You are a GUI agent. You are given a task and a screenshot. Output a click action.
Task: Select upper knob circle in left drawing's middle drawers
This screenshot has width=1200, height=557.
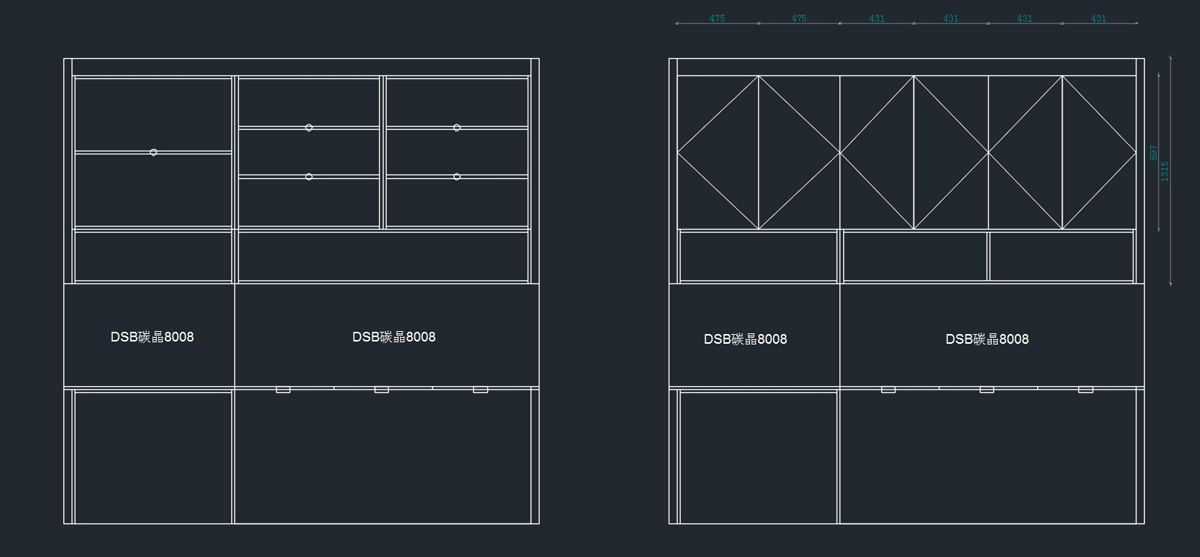tap(309, 127)
